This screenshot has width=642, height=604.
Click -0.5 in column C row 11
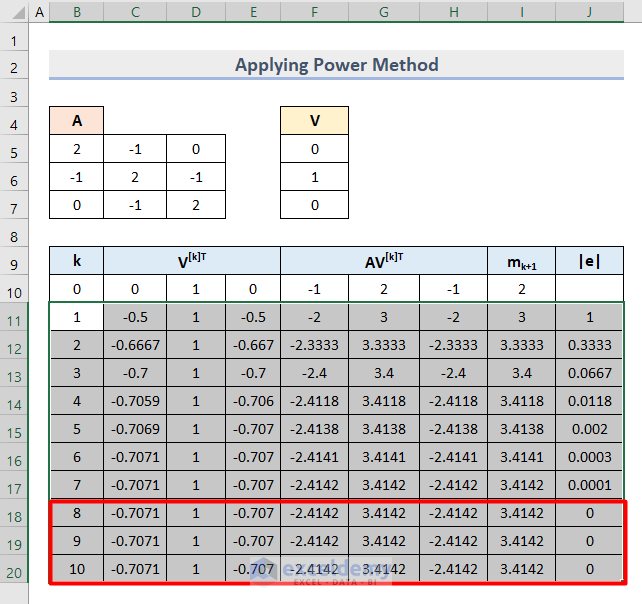coord(135,317)
